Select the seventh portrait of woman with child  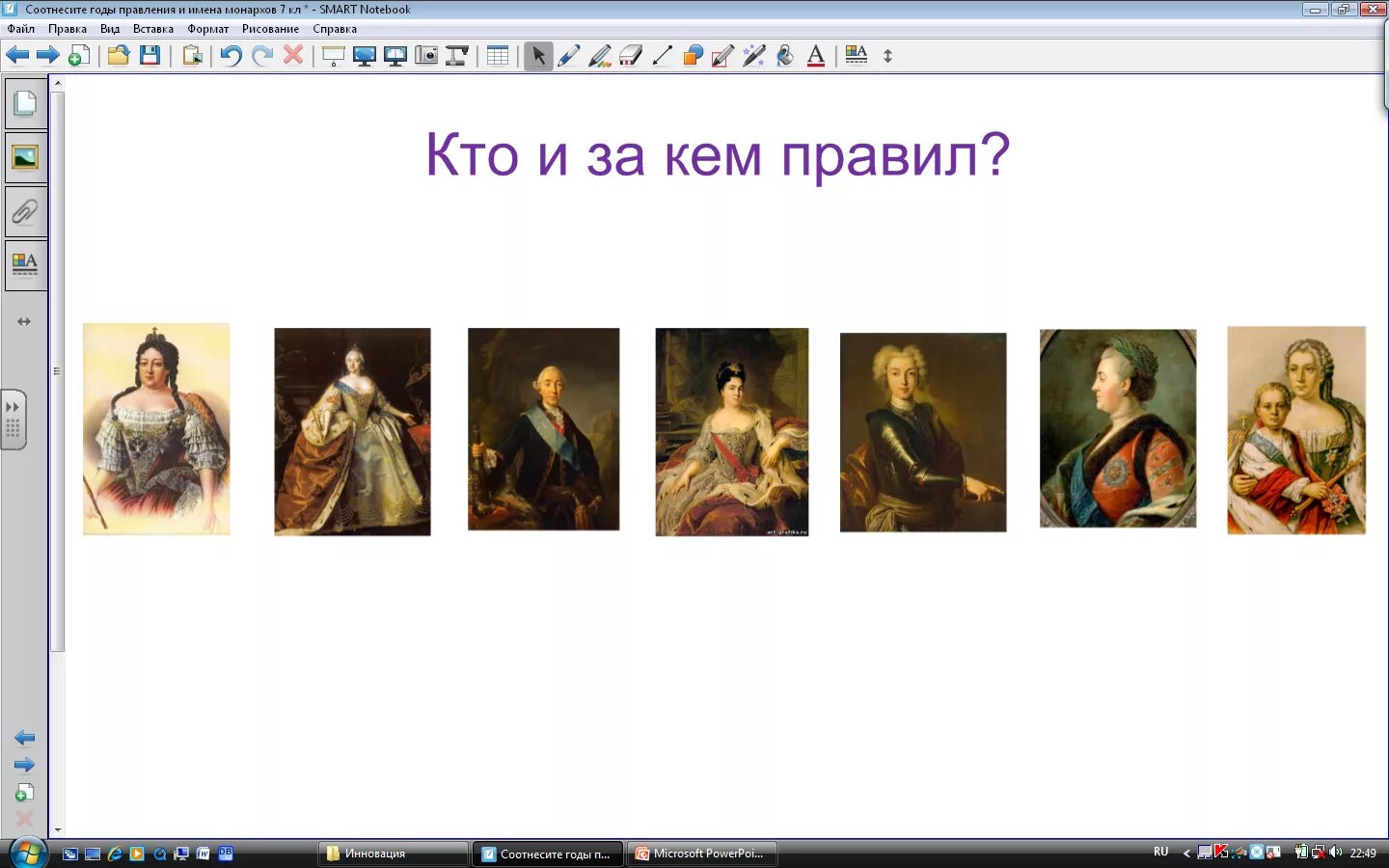pyautogui.click(x=1296, y=430)
